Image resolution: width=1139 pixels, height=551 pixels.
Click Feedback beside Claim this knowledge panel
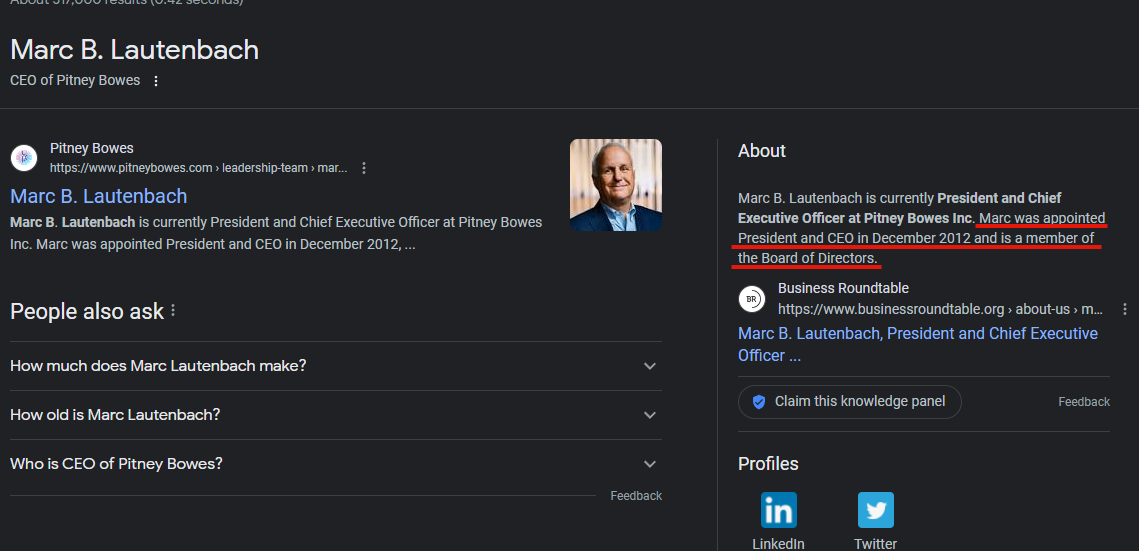[x=1084, y=401]
